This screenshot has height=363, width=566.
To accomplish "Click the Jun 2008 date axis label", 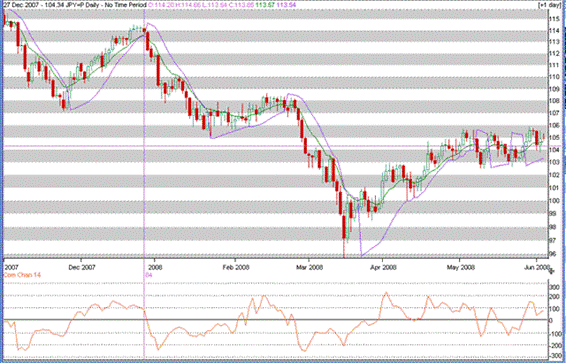I will point(537,267).
